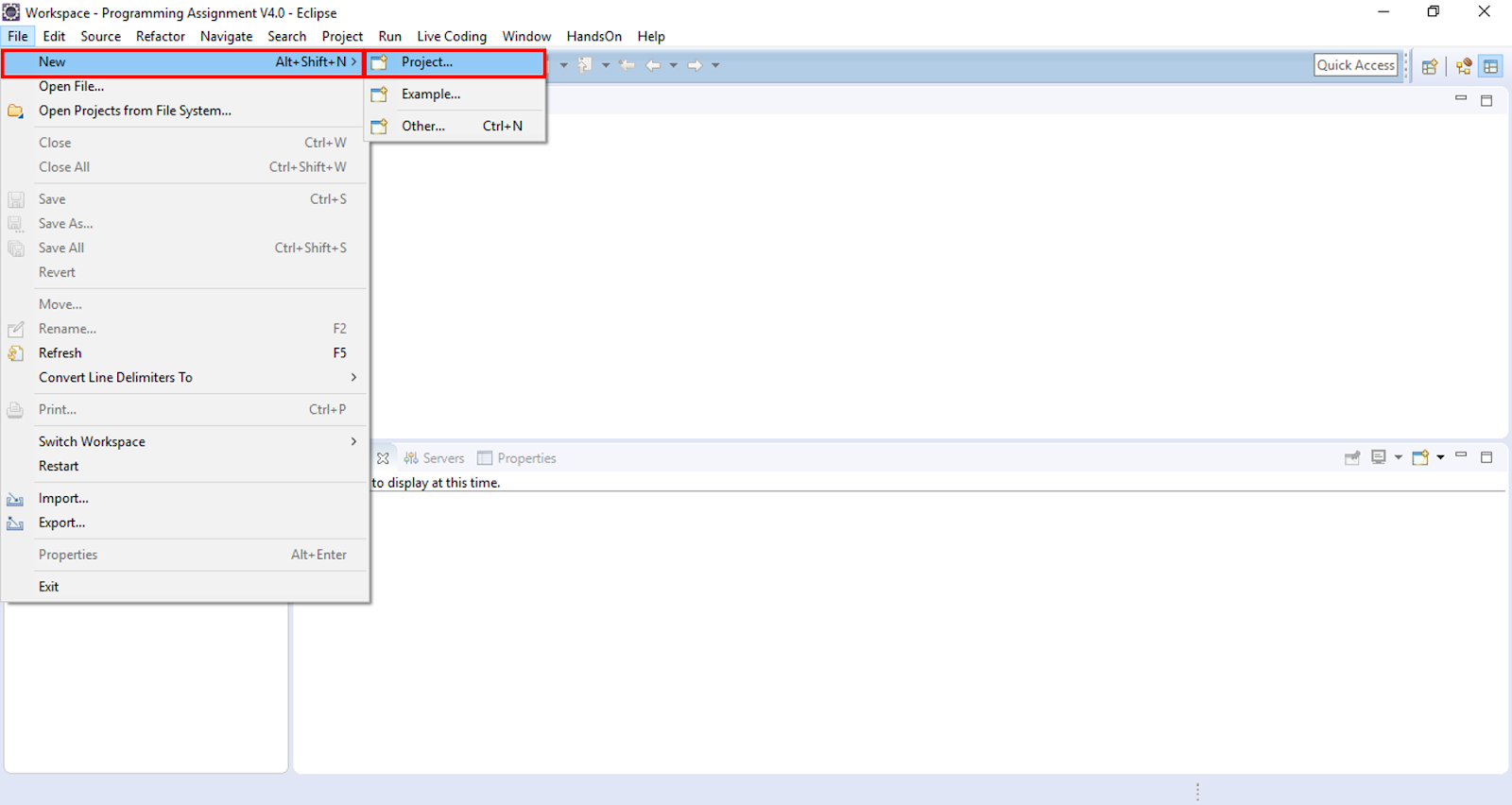1512x805 pixels.
Task: Open the Navigate menu
Action: point(226,37)
